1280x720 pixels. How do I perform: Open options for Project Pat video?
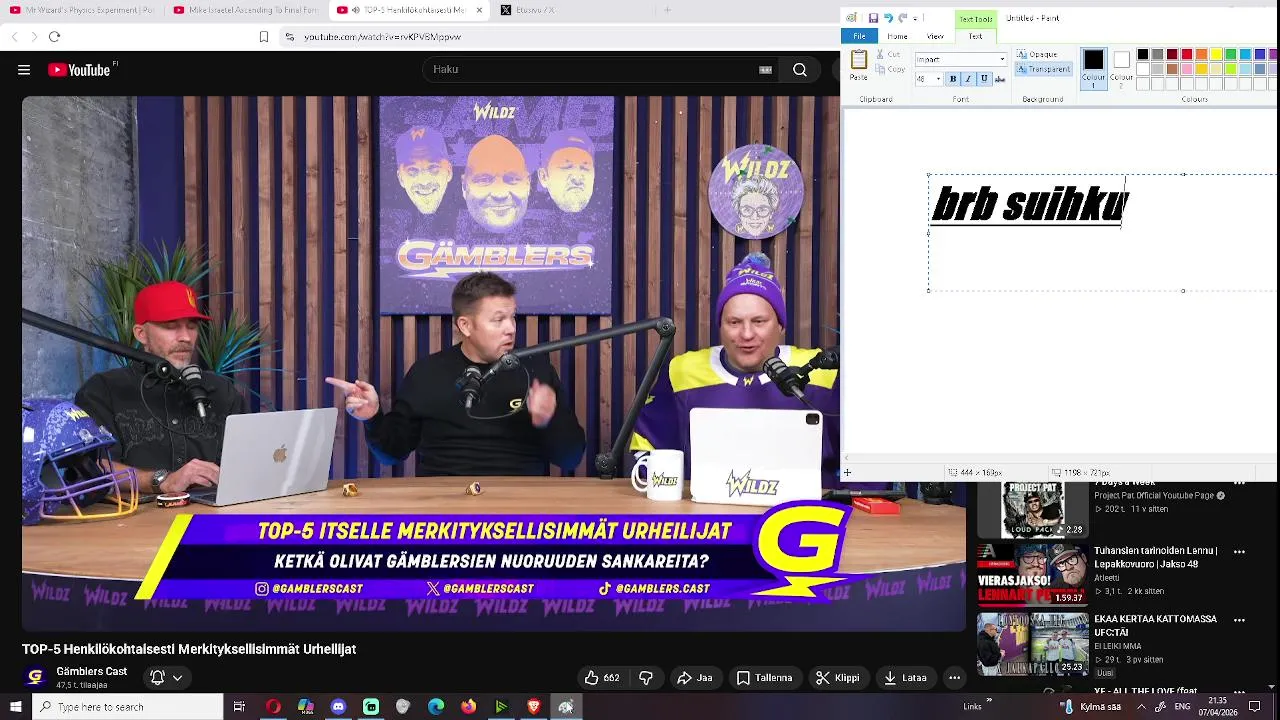coord(1239,484)
